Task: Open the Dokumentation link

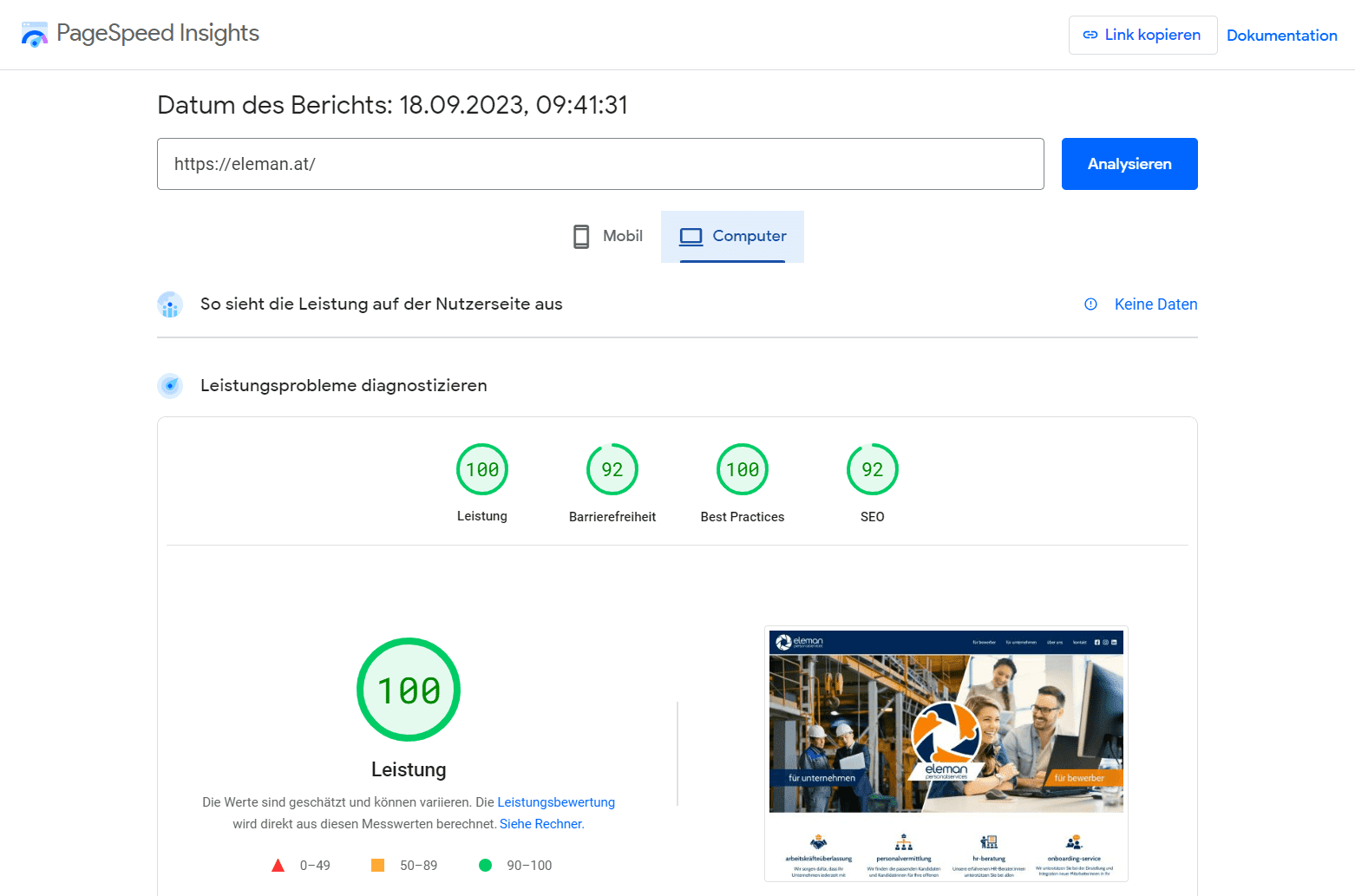Action: click(x=1281, y=36)
